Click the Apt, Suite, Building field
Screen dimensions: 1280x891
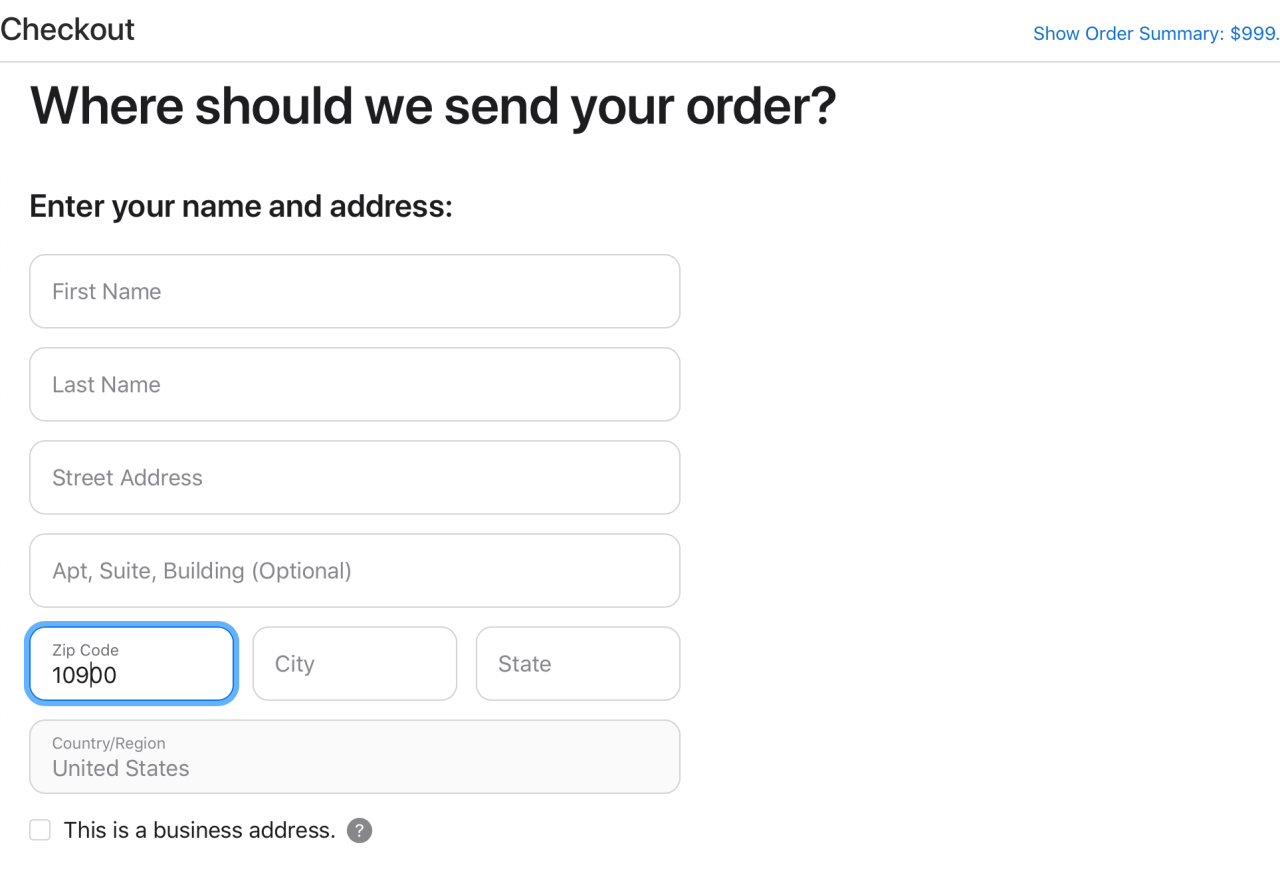355,570
